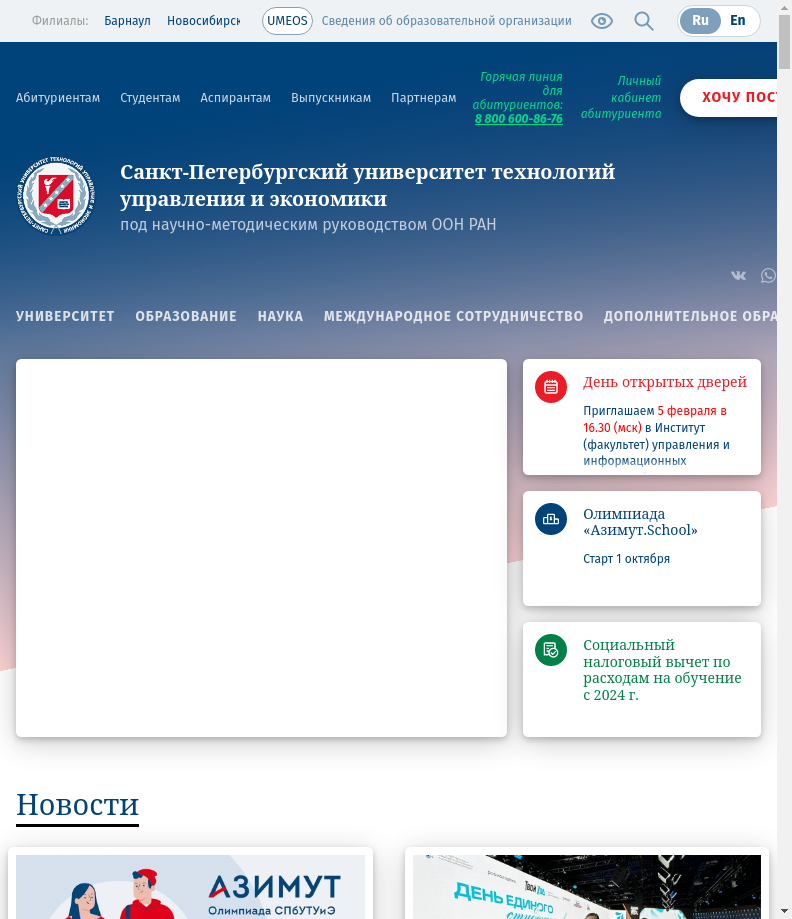This screenshot has height=919, width=792.
Task: Open ОБРАЗОВАНИЕ main navigation item
Action: tap(186, 316)
